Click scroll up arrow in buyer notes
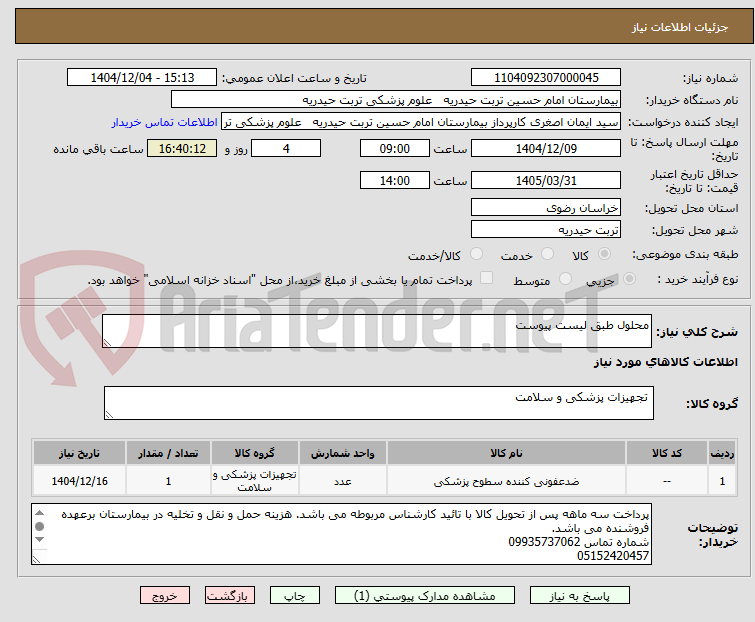Viewport: 755px width, 622px height. [40, 513]
